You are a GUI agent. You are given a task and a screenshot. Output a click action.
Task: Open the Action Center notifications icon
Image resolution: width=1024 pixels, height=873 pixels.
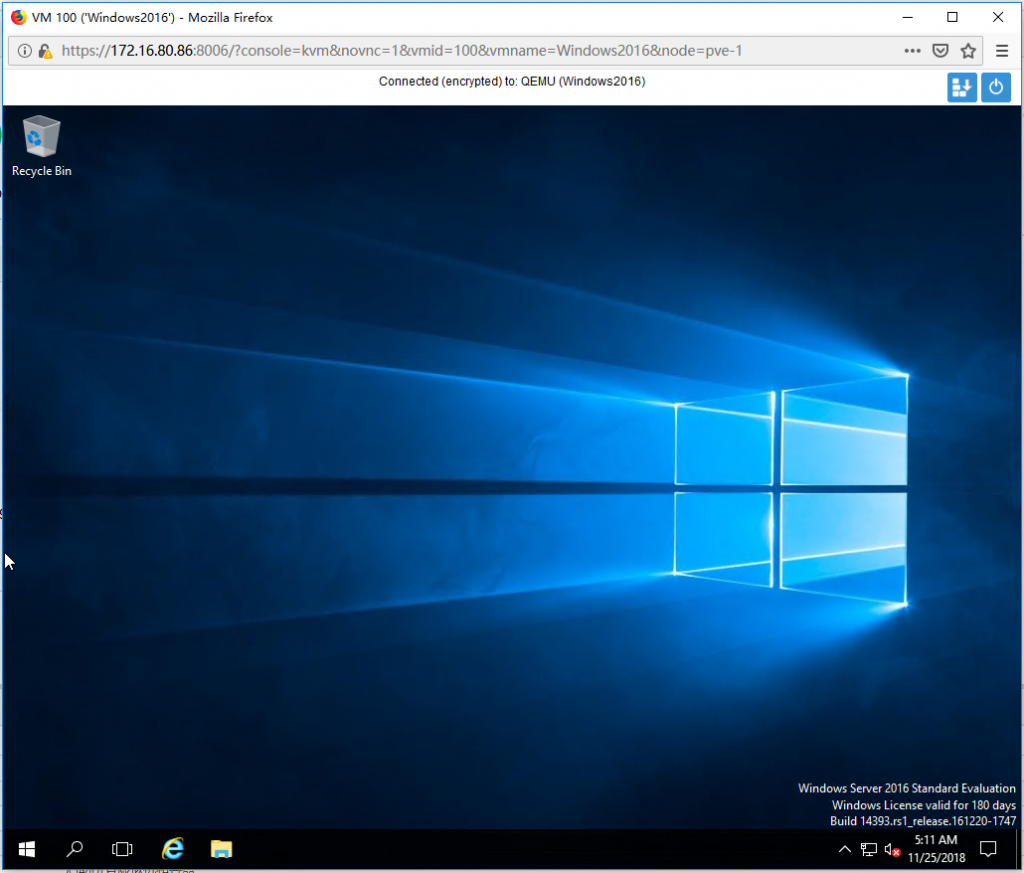click(x=988, y=849)
